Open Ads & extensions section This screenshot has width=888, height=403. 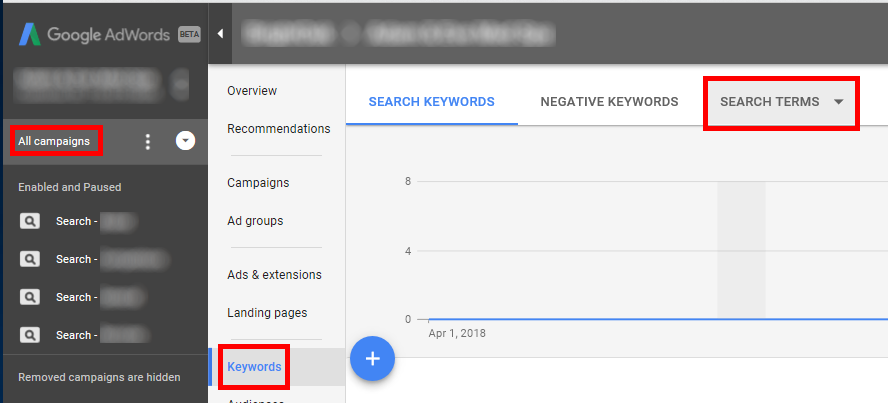[274, 275]
